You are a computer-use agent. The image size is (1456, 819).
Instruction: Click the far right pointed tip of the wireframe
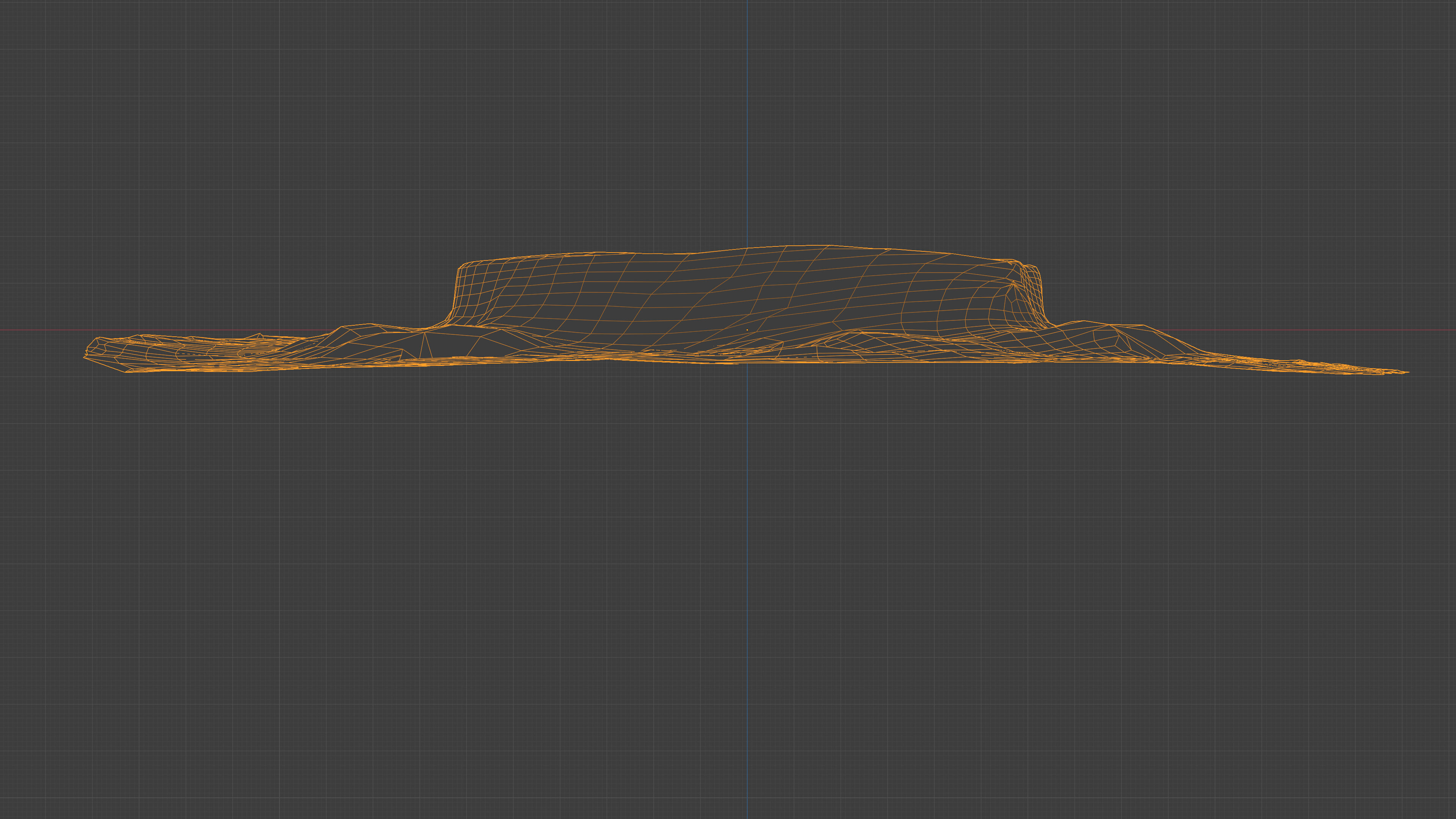[1407, 372]
